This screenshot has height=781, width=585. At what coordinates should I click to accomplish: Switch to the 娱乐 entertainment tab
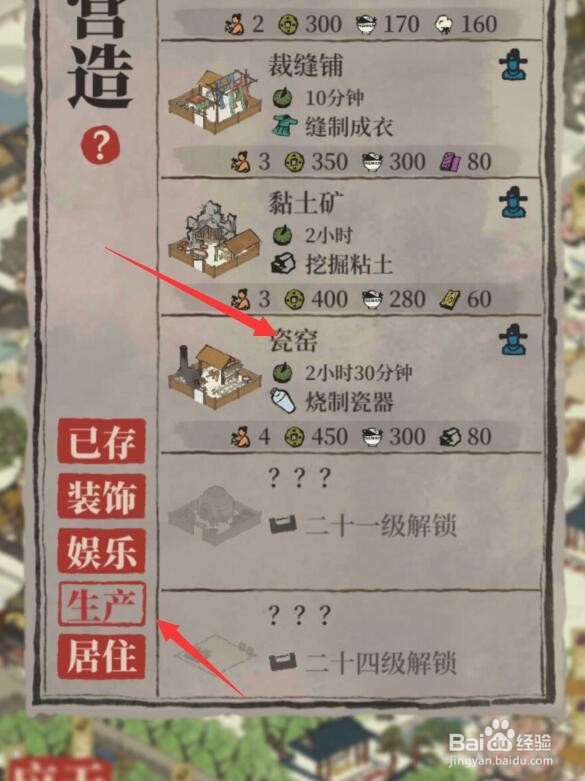click(102, 551)
